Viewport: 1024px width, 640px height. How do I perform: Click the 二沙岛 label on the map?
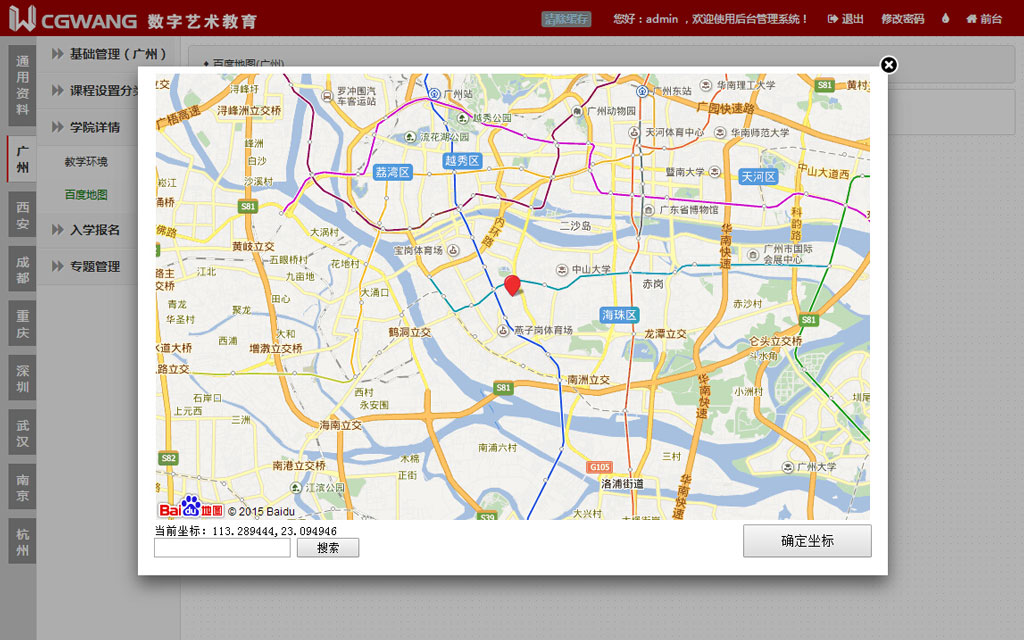576,226
